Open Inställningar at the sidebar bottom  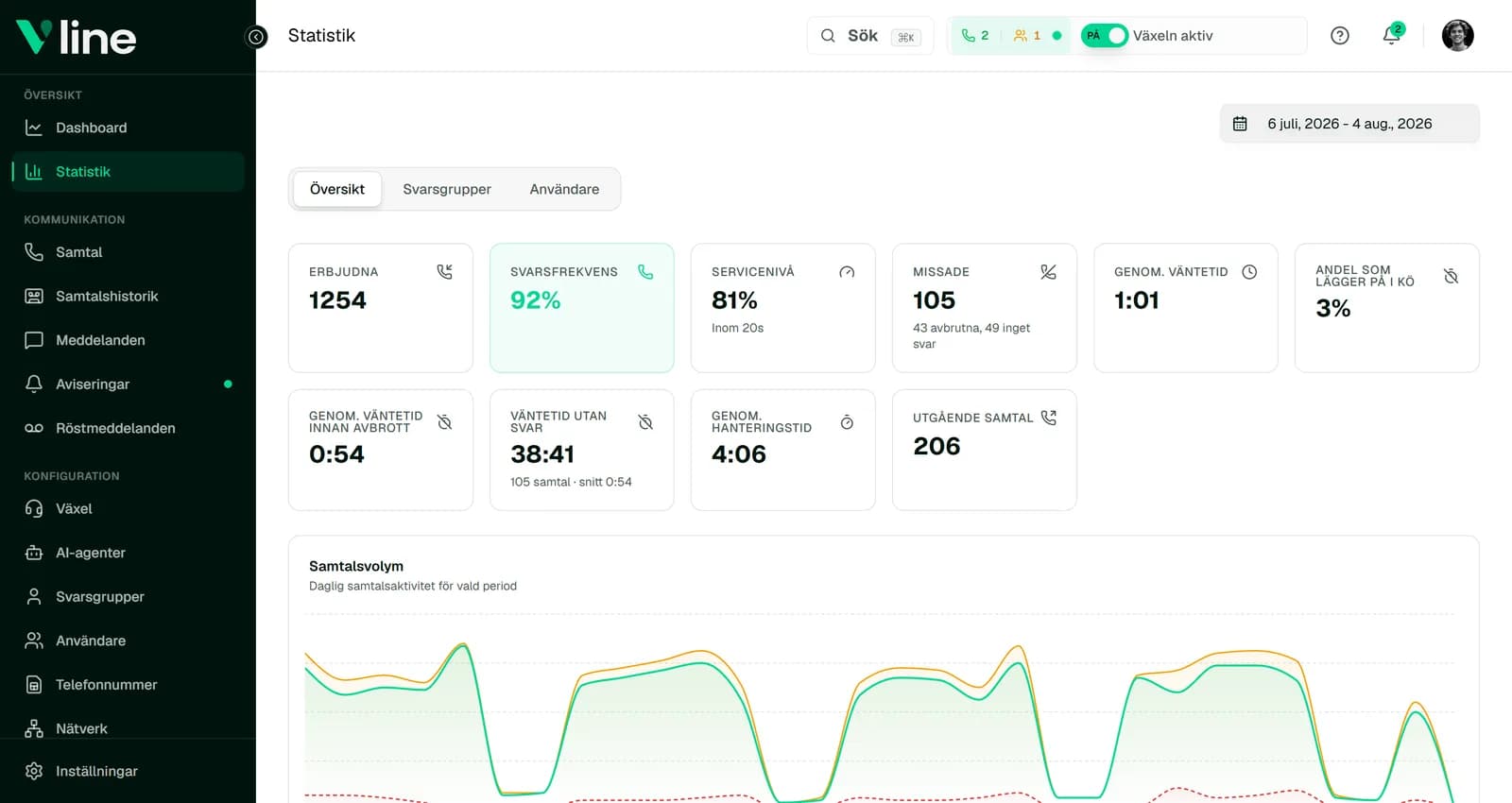128,771
